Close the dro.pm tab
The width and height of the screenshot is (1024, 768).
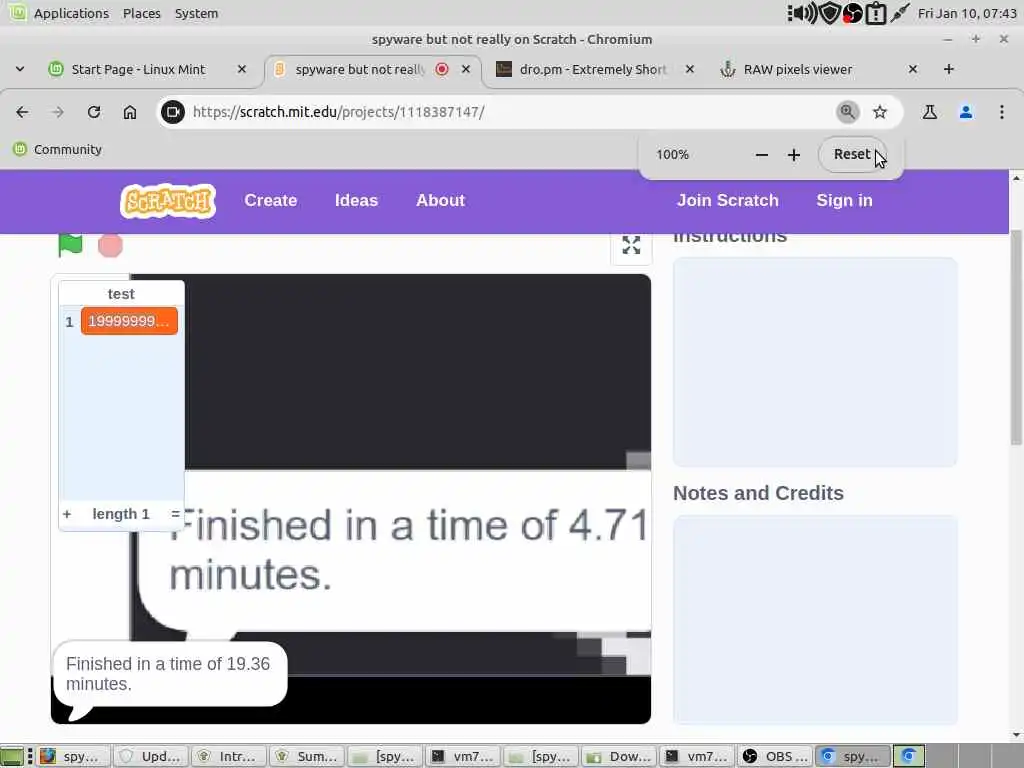coord(690,69)
